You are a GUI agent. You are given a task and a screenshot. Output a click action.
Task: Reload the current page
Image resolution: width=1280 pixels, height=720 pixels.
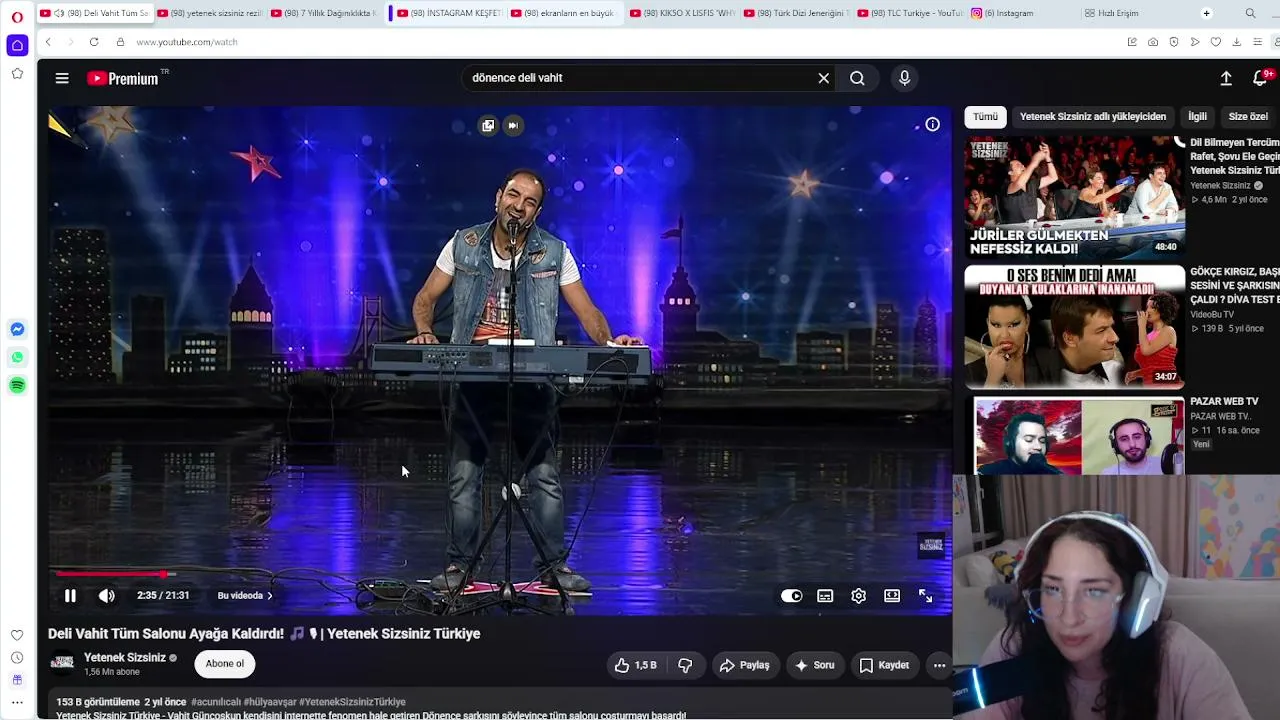[x=94, y=42]
